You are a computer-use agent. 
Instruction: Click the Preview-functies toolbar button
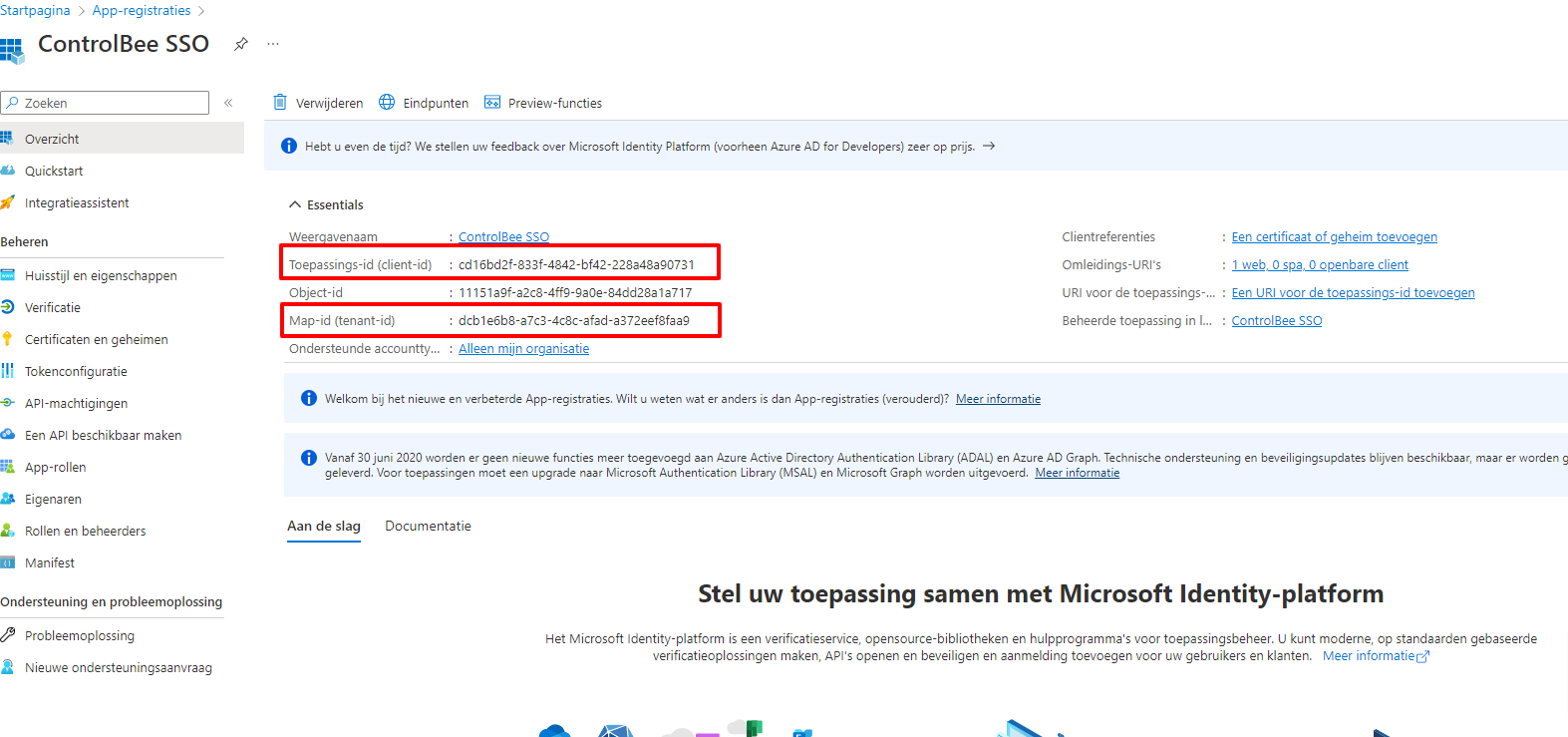[x=542, y=103]
